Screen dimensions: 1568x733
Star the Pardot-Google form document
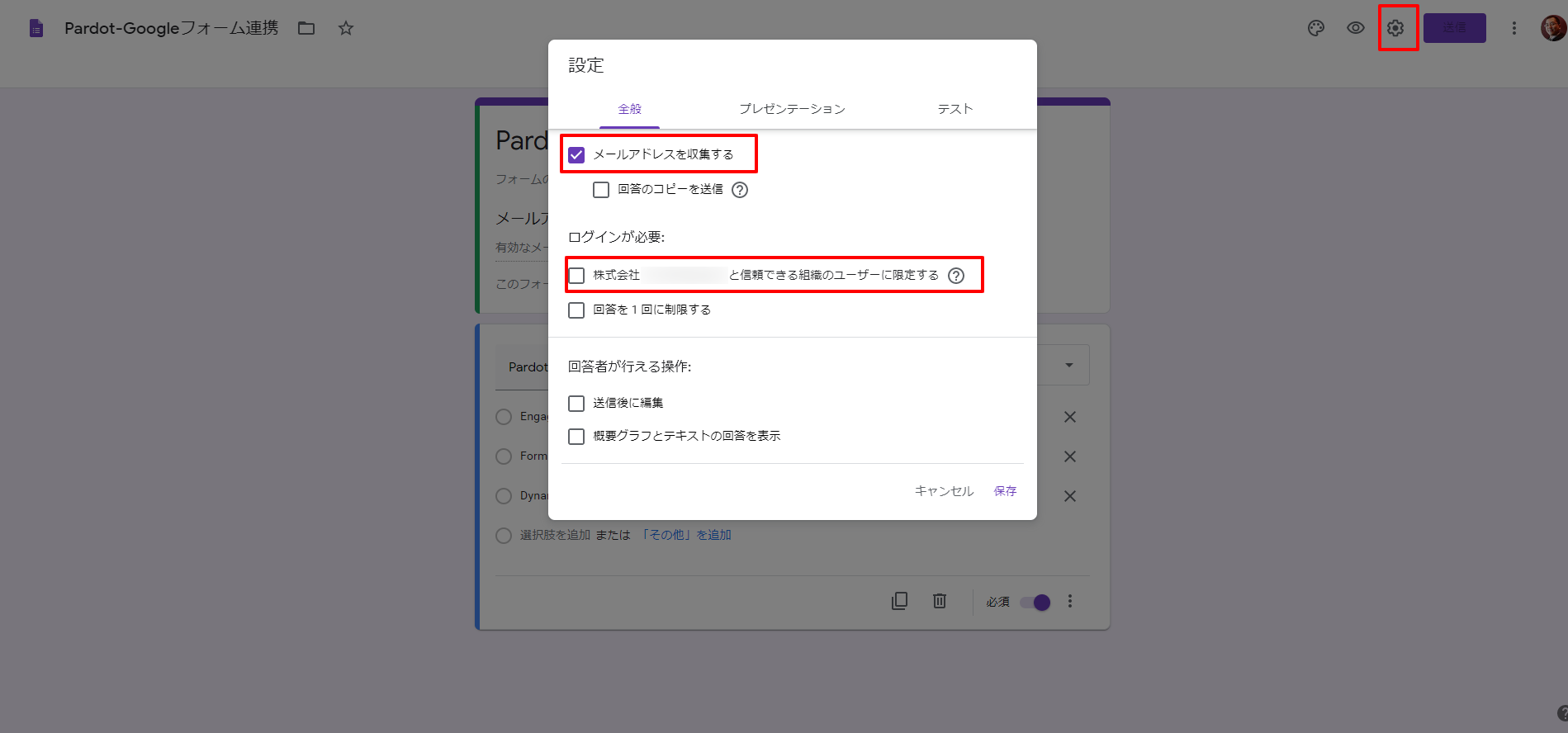pyautogui.click(x=346, y=29)
